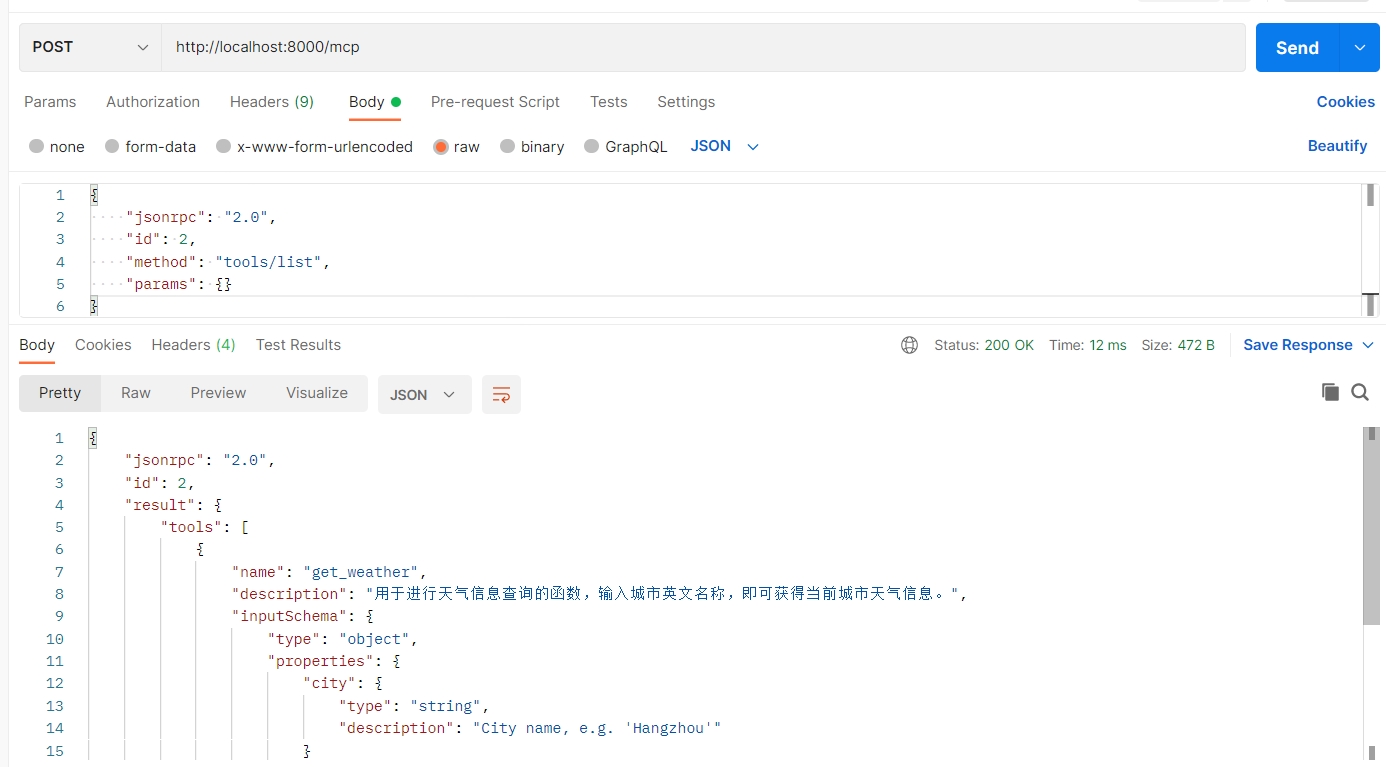Click the "result" key in response

(160, 505)
